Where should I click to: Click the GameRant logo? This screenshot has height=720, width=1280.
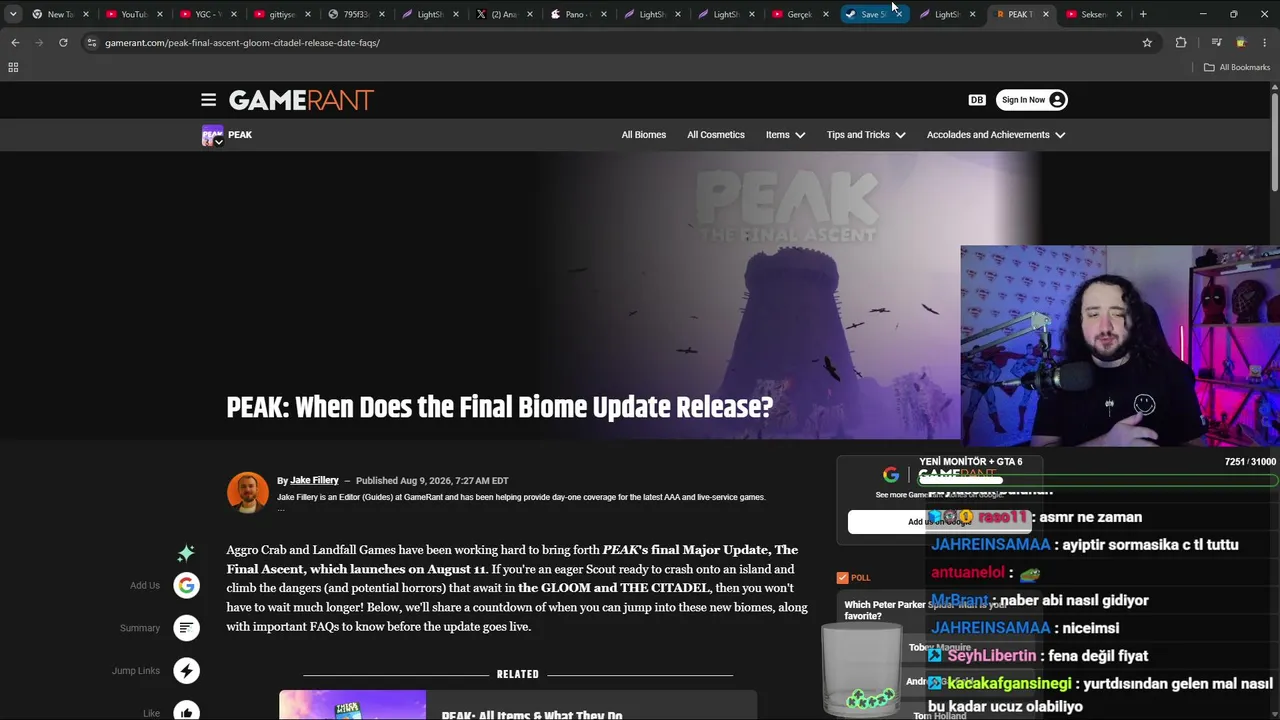pos(301,100)
